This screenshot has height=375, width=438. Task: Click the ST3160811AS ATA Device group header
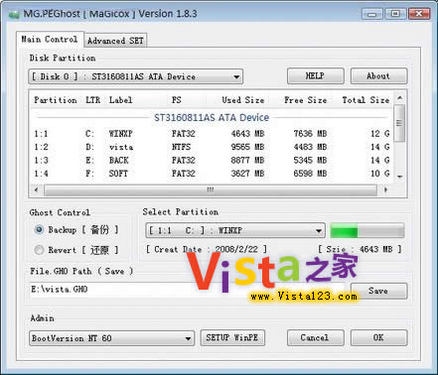212,118
